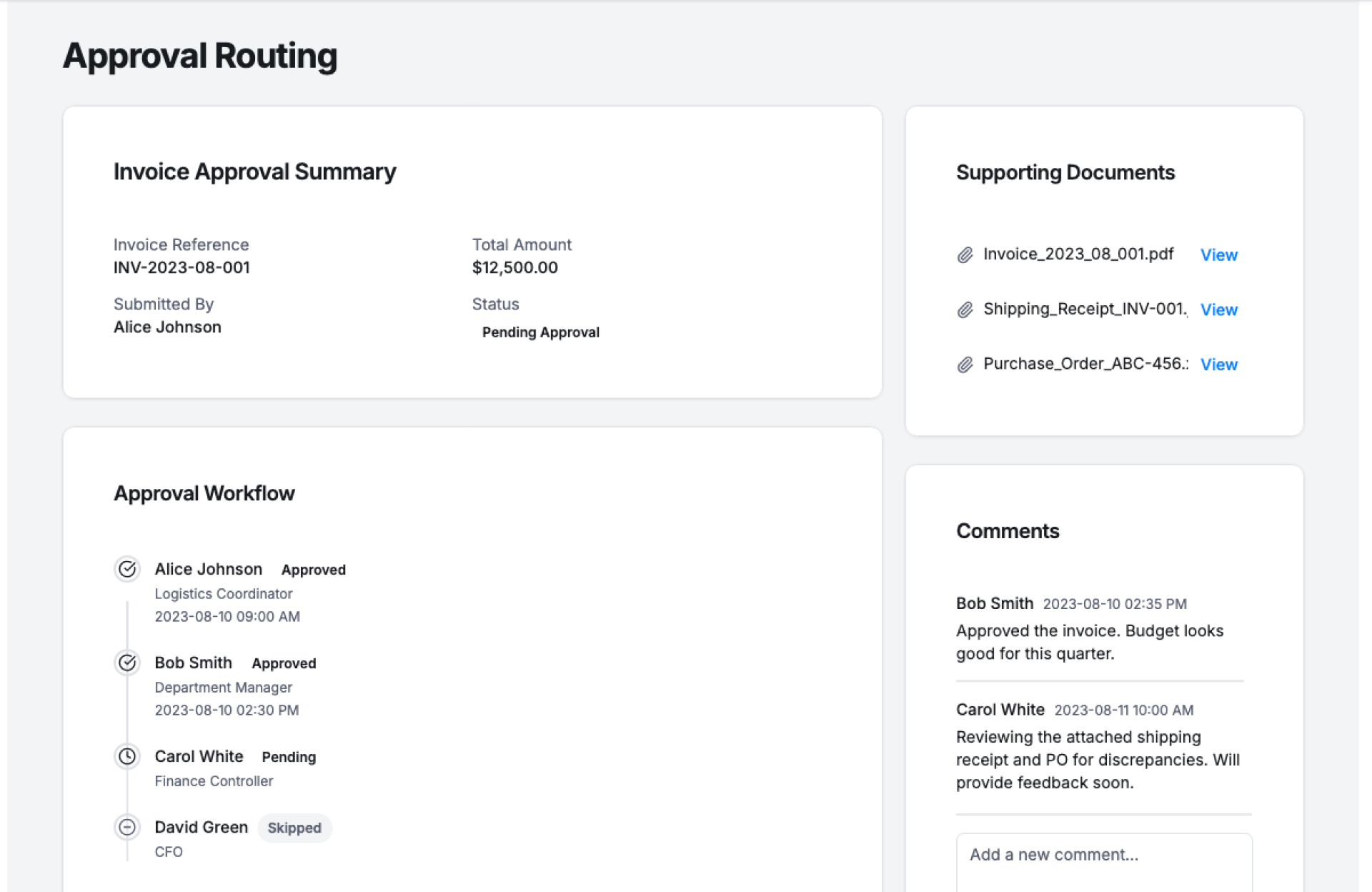Click Carol White's comment author name

point(1000,710)
